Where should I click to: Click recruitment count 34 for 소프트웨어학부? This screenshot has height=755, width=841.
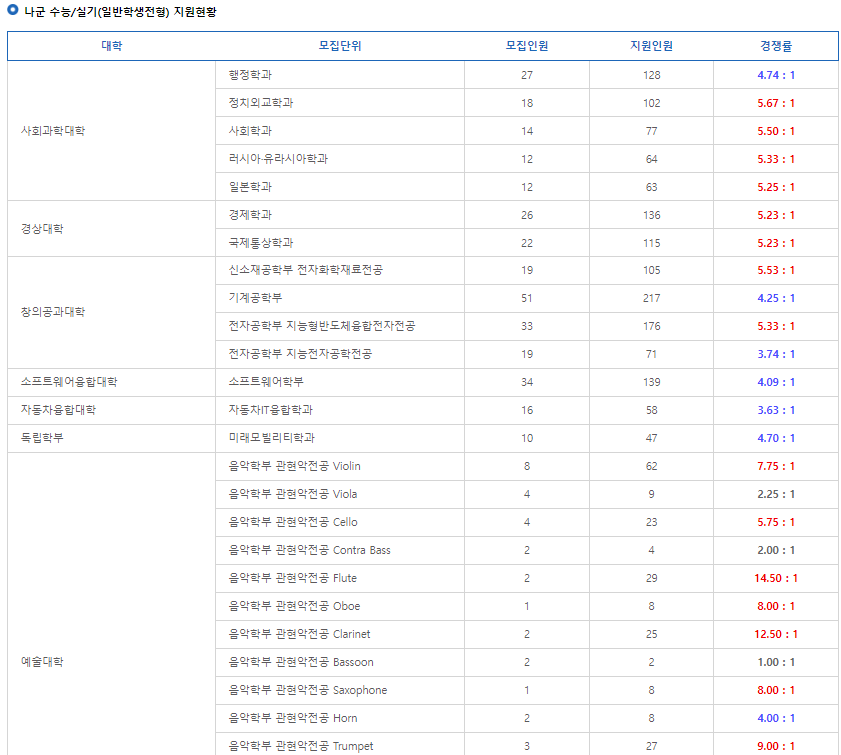(x=527, y=382)
